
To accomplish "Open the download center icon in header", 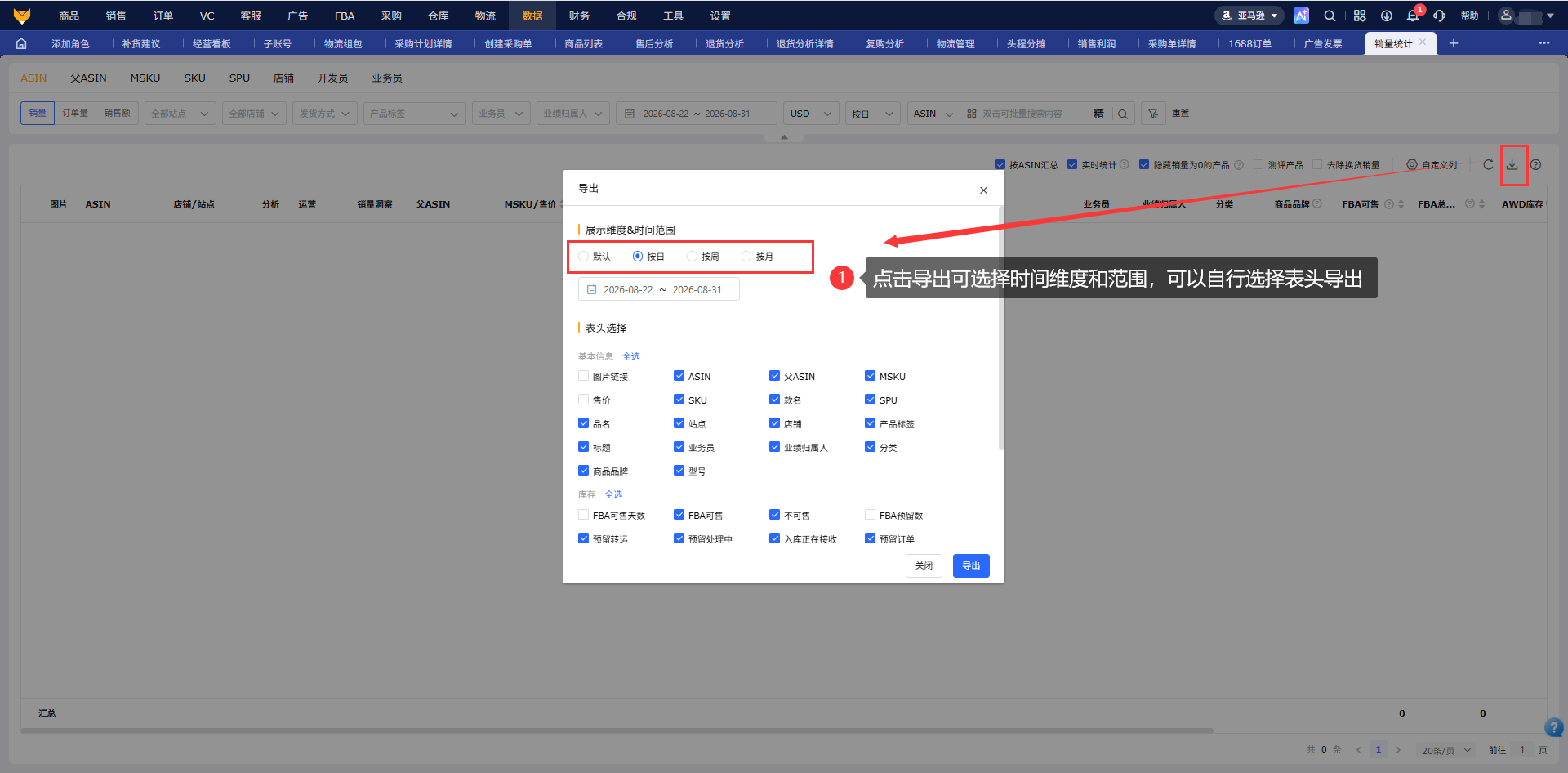I will click(1387, 16).
